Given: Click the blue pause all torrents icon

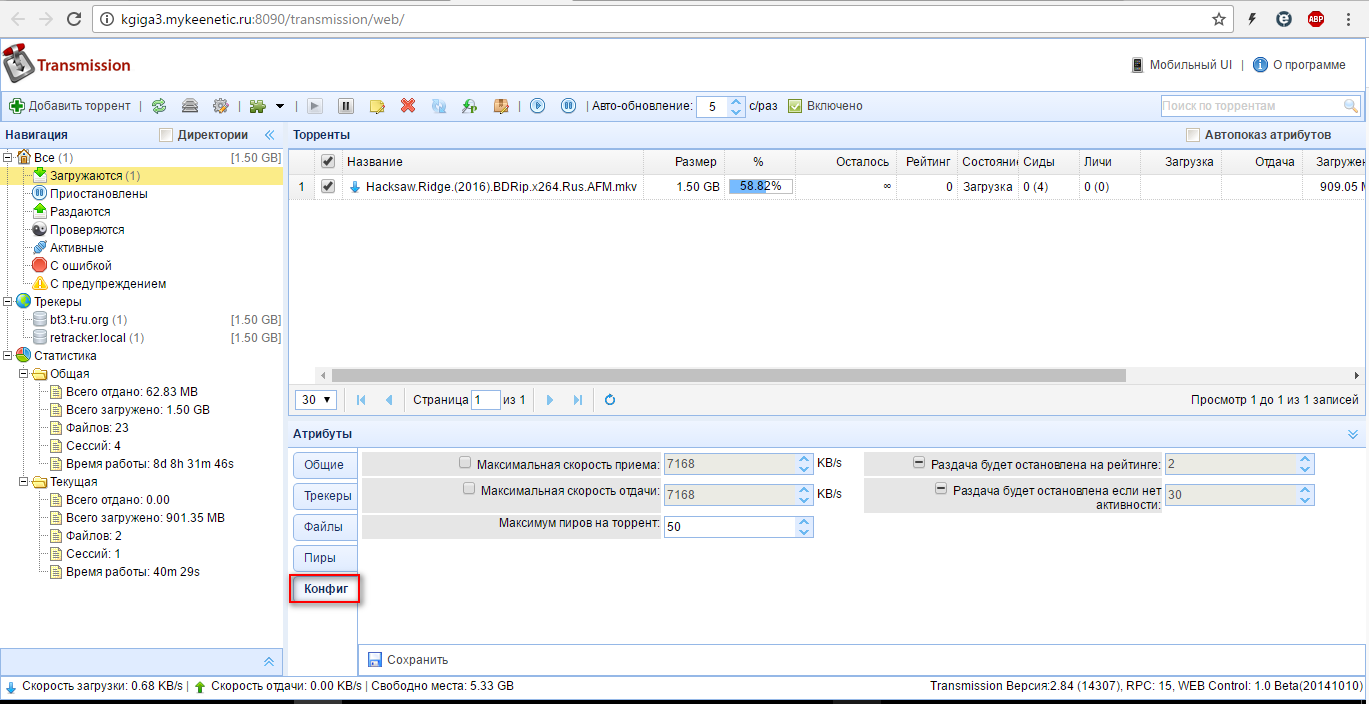Looking at the screenshot, I should coord(568,106).
